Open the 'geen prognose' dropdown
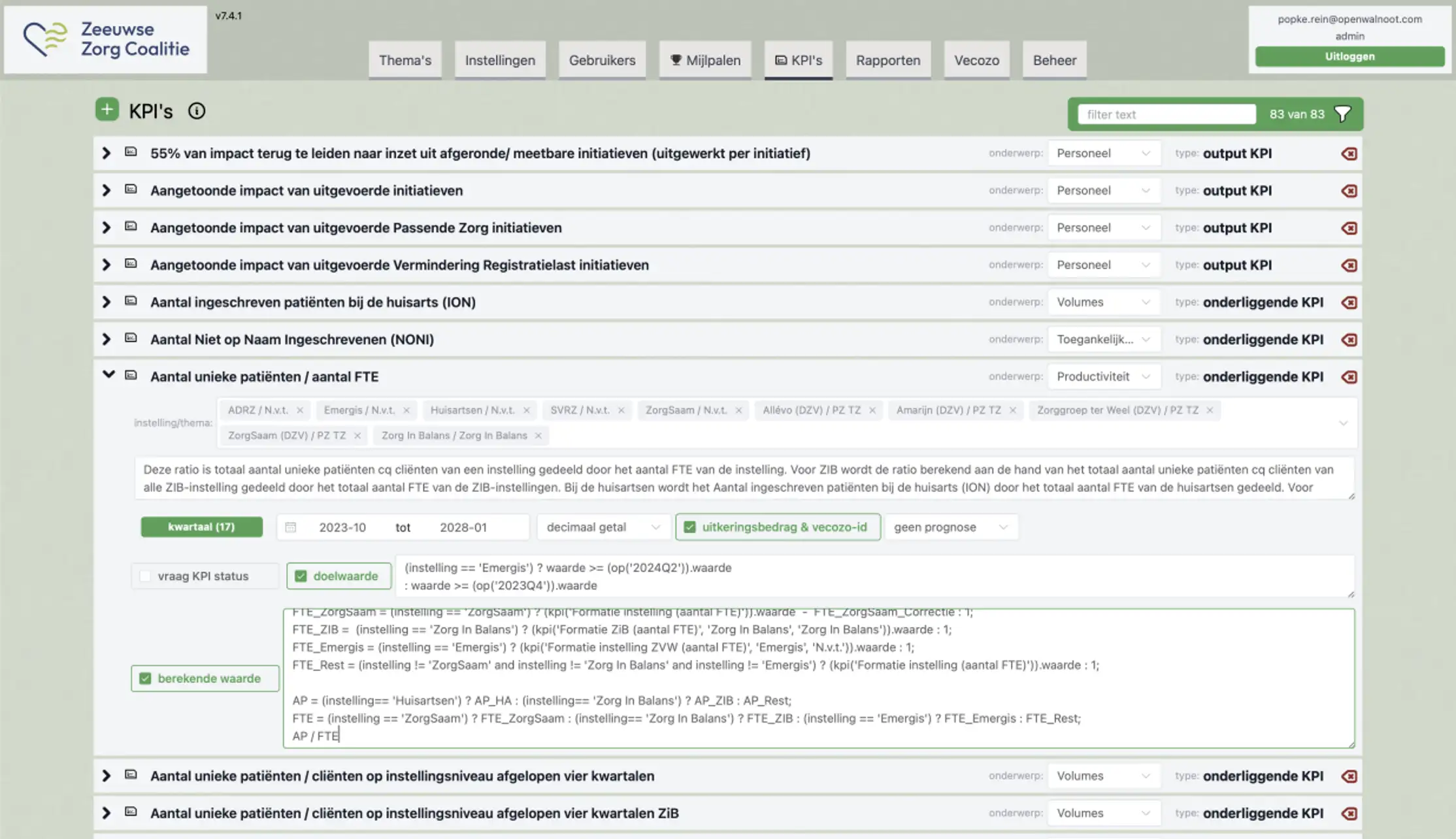The height and width of the screenshot is (839, 1456). 950,527
